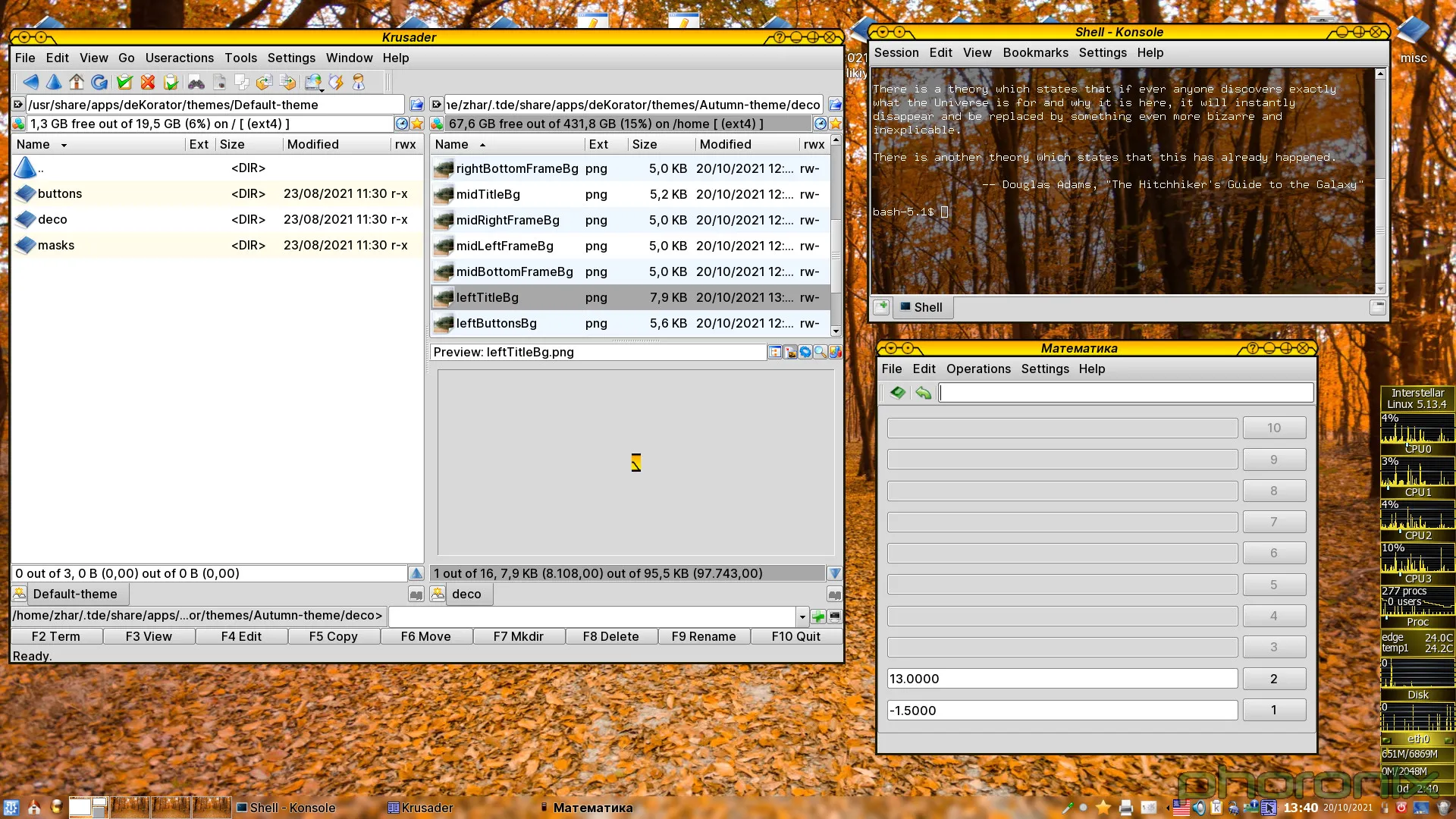The width and height of the screenshot is (1456, 819).
Task: Click the package-extract toolbar icon
Action: 265,82
